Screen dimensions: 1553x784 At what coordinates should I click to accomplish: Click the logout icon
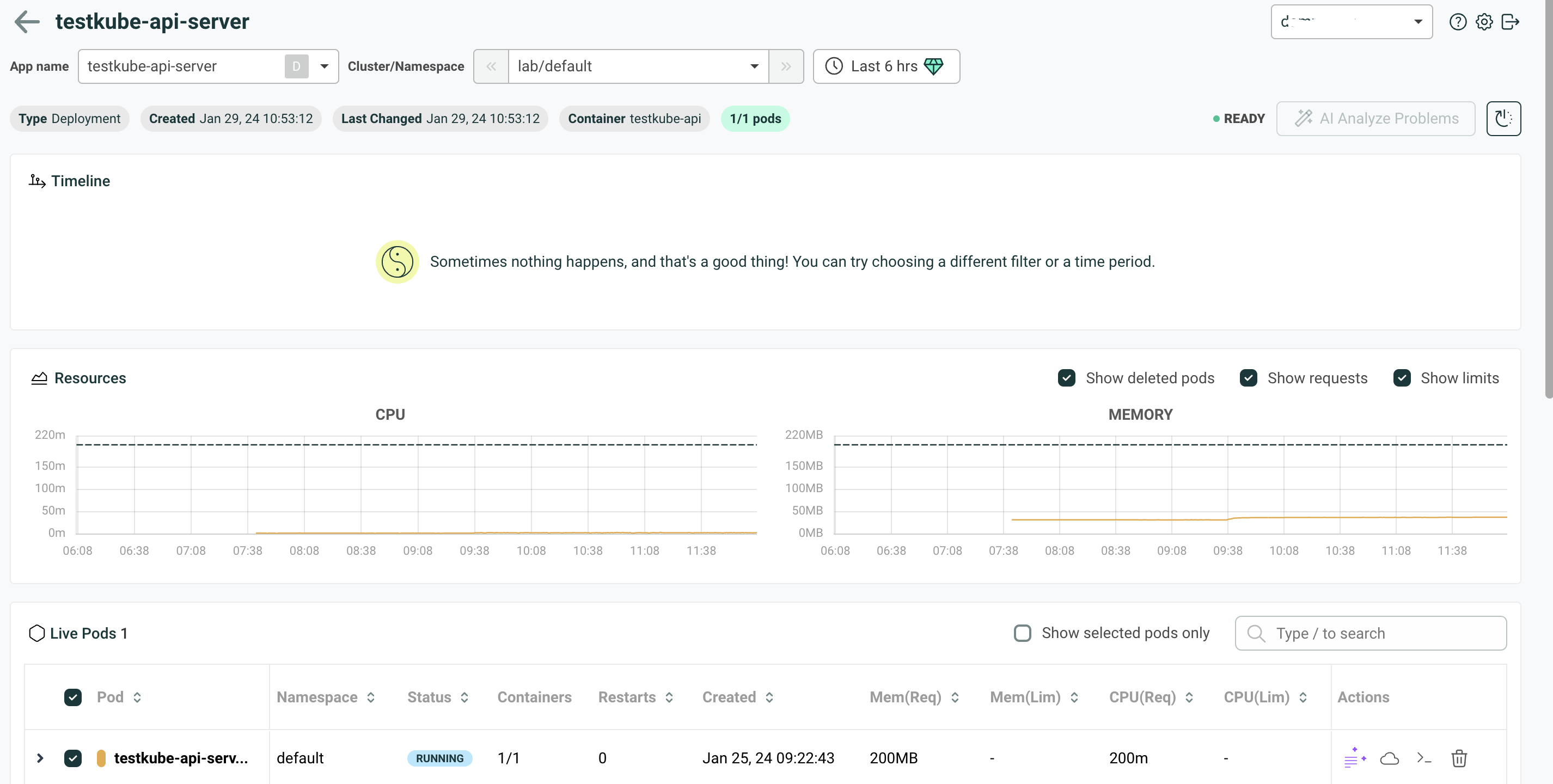point(1510,22)
